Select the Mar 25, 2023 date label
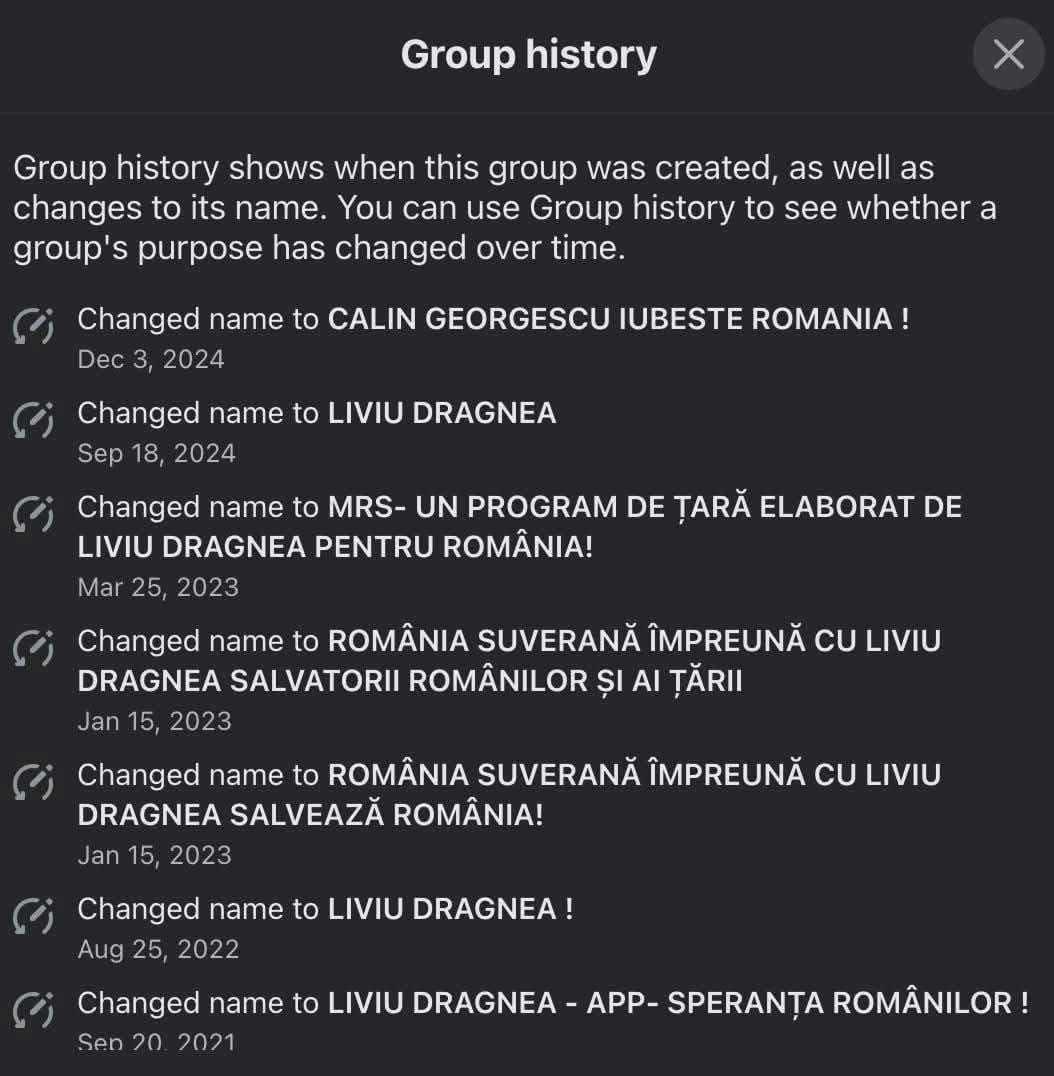The height and width of the screenshot is (1076, 1054). coord(158,587)
